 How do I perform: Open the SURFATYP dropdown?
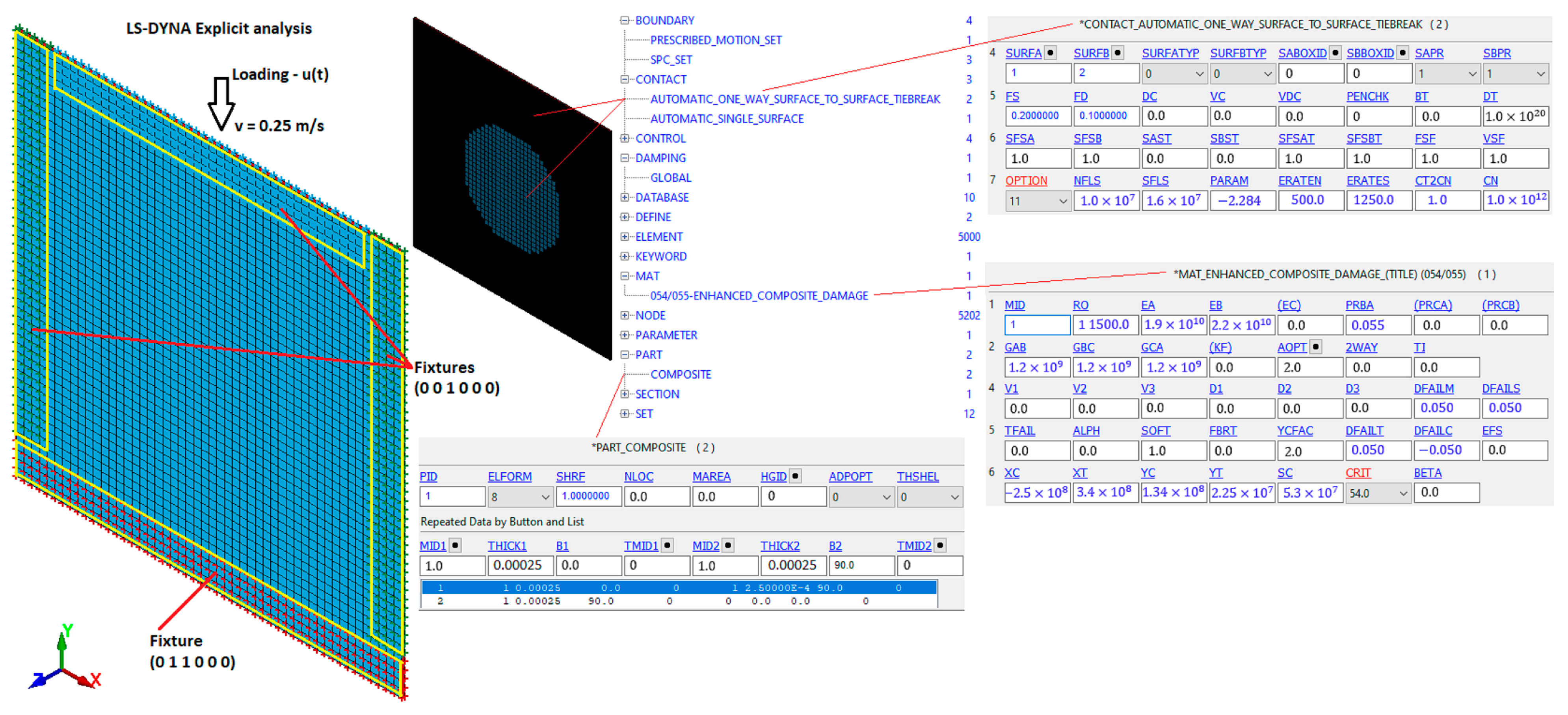coord(1174,74)
